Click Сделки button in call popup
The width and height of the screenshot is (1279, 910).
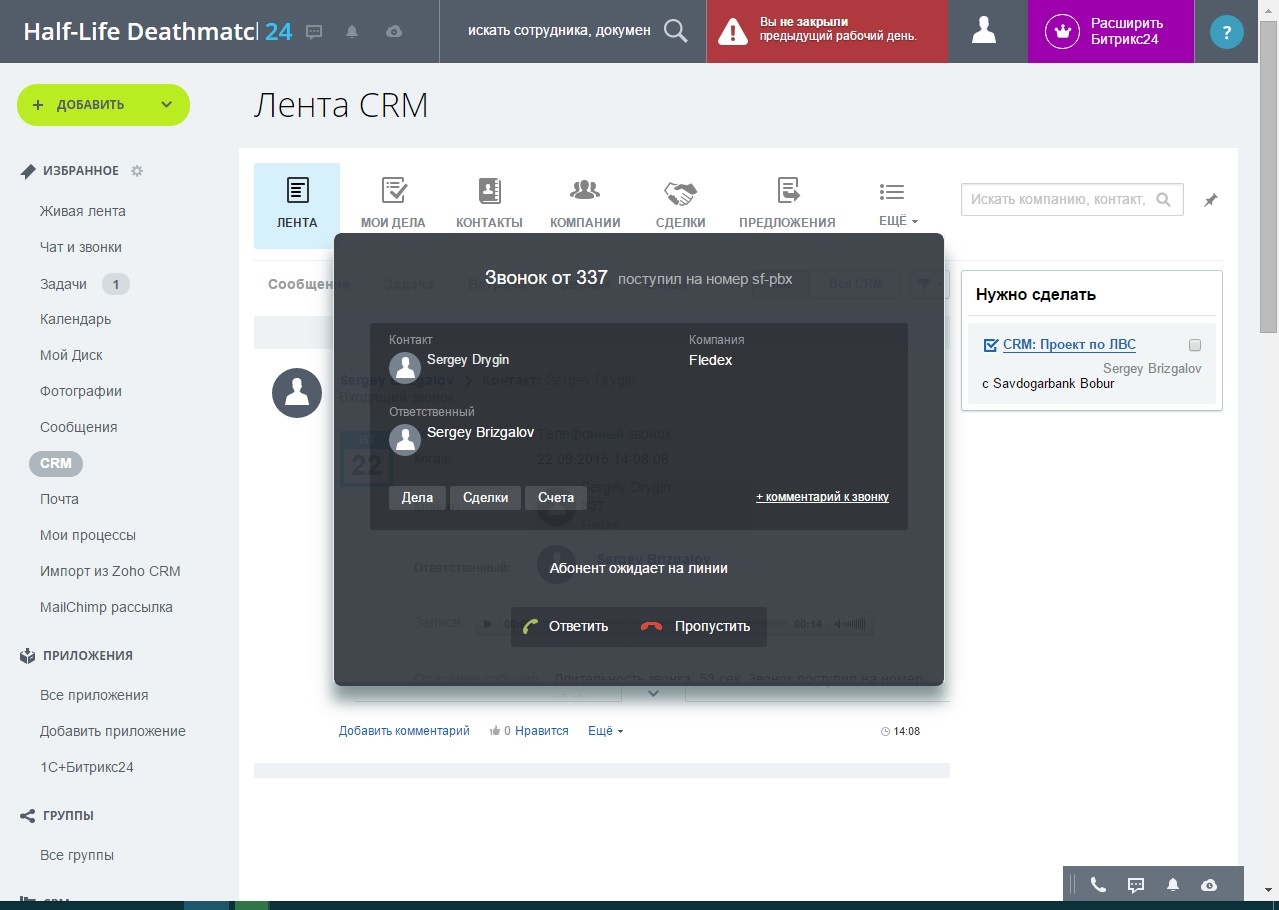tap(485, 497)
